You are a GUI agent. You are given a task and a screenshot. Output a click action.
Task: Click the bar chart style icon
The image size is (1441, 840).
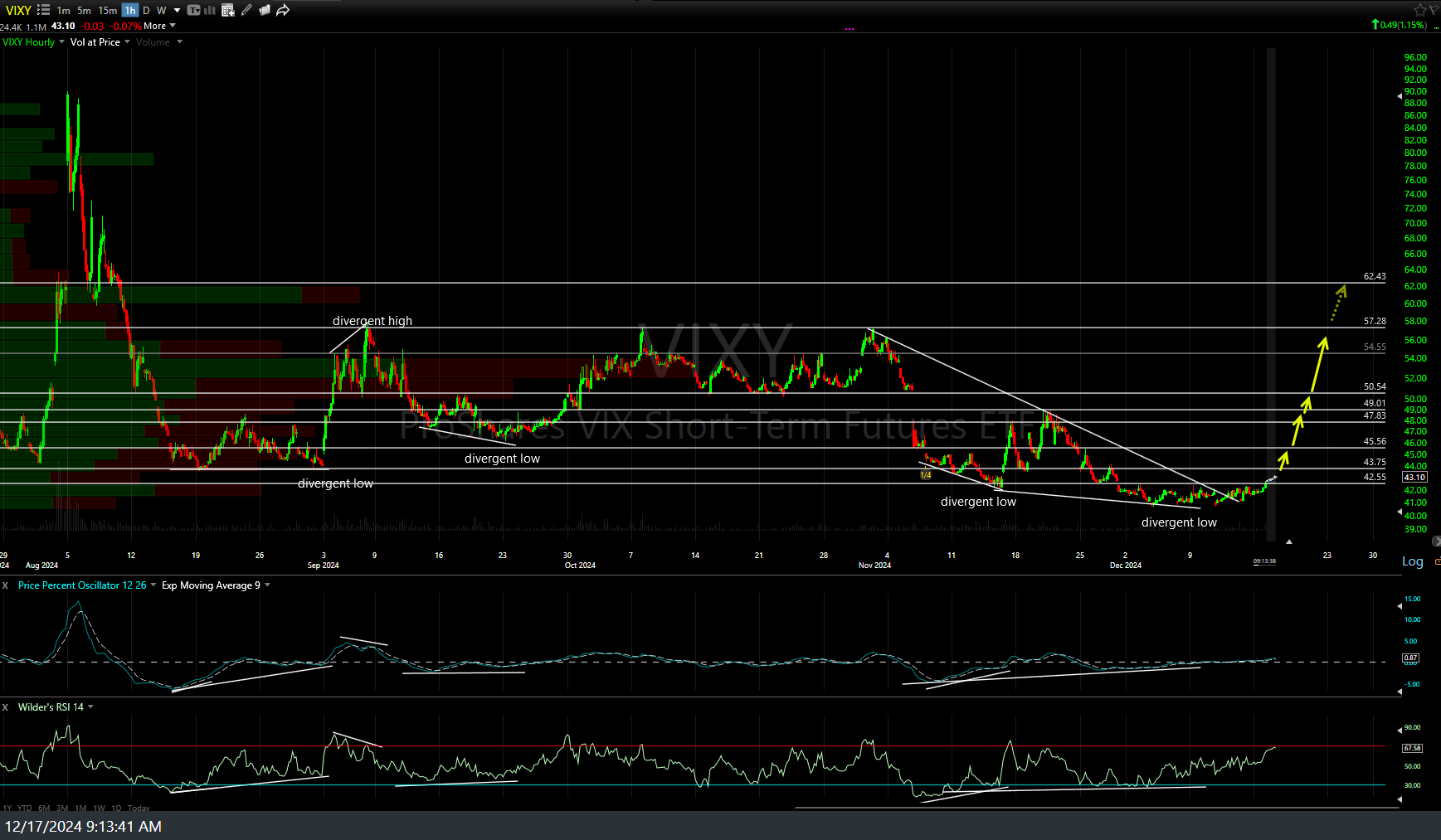click(210, 11)
